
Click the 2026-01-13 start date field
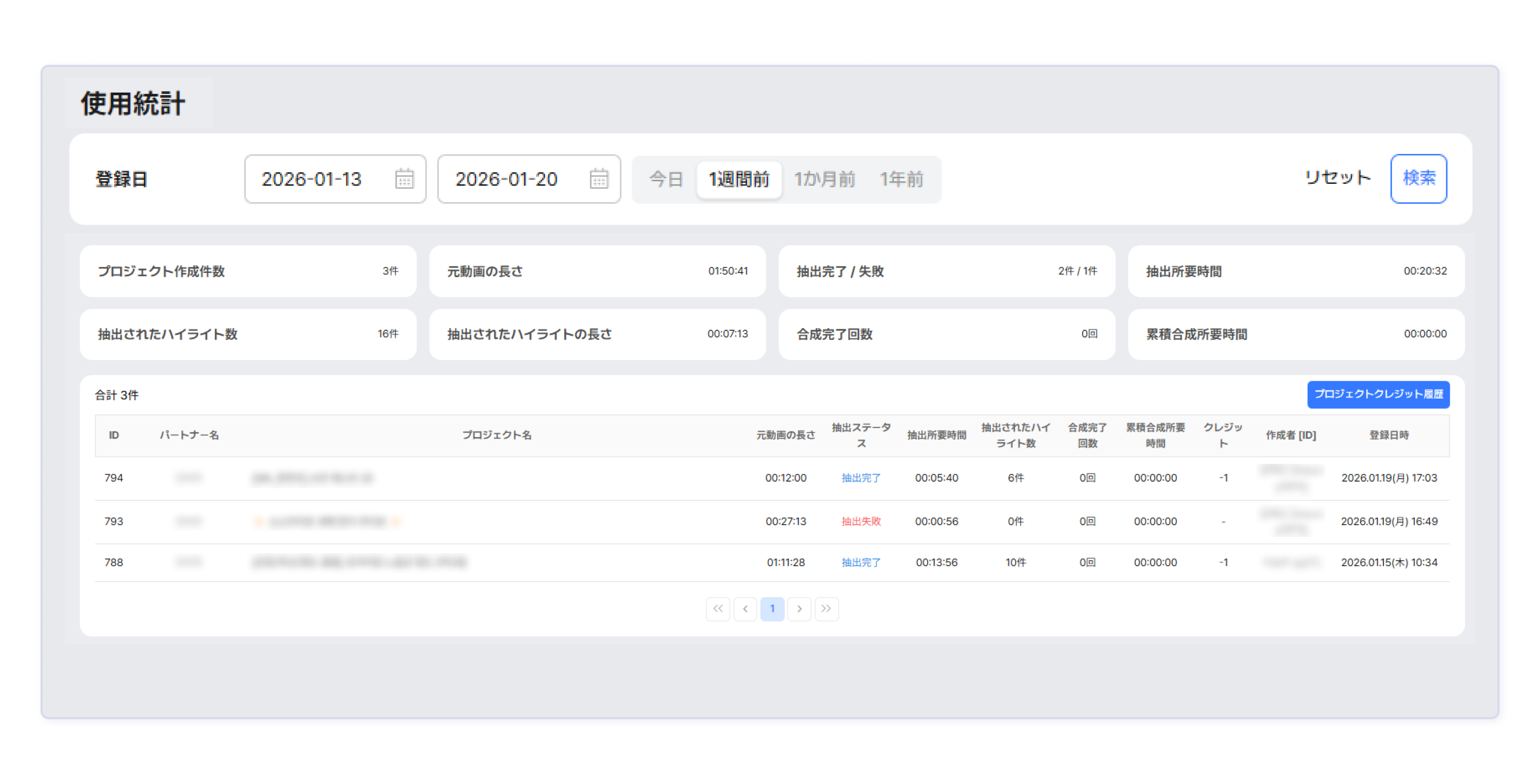pos(312,179)
